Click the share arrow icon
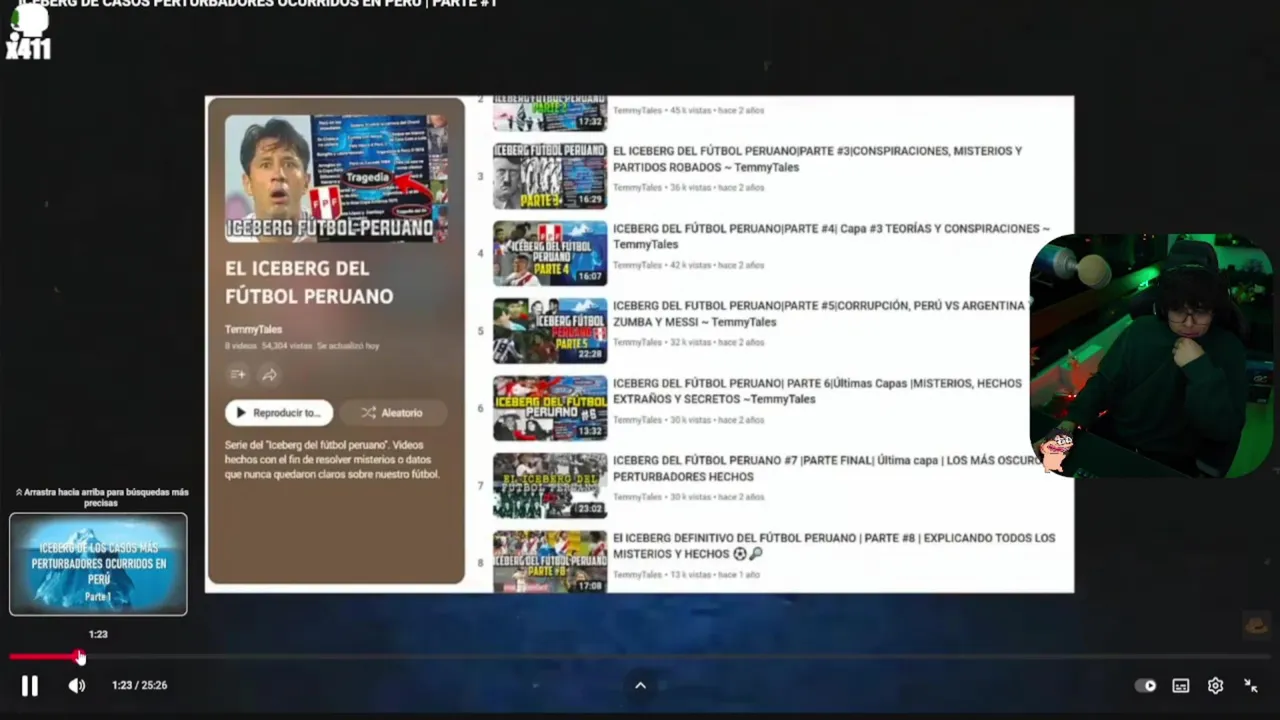The image size is (1280, 720). coord(269,375)
